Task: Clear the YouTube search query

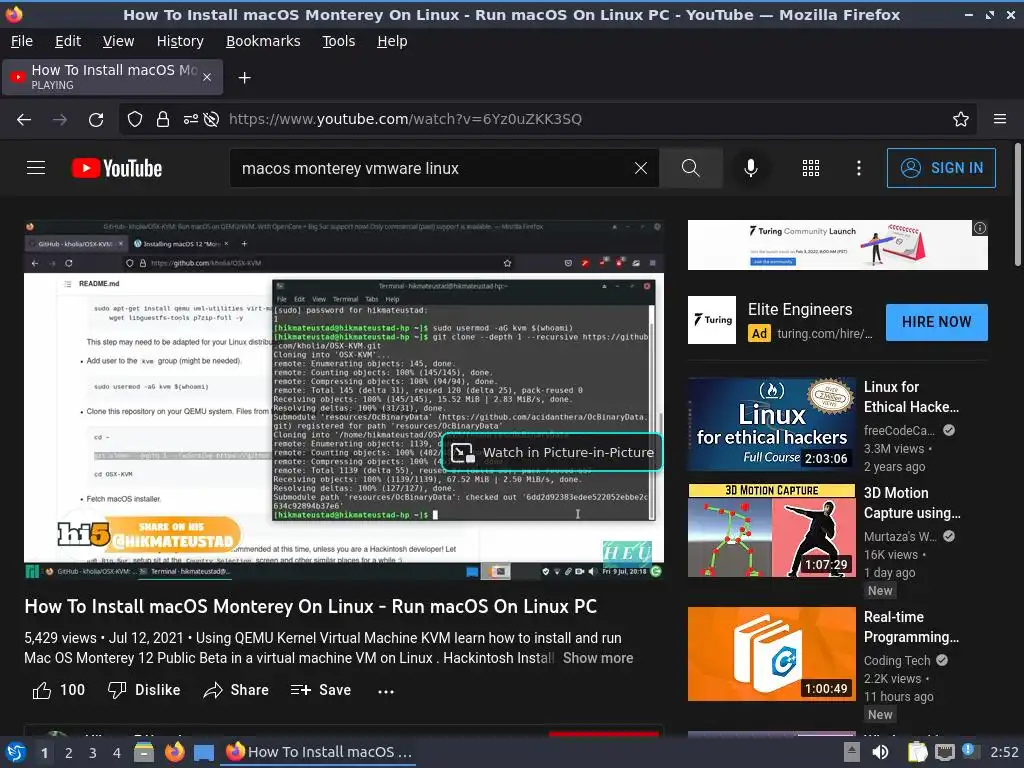Action: (641, 168)
